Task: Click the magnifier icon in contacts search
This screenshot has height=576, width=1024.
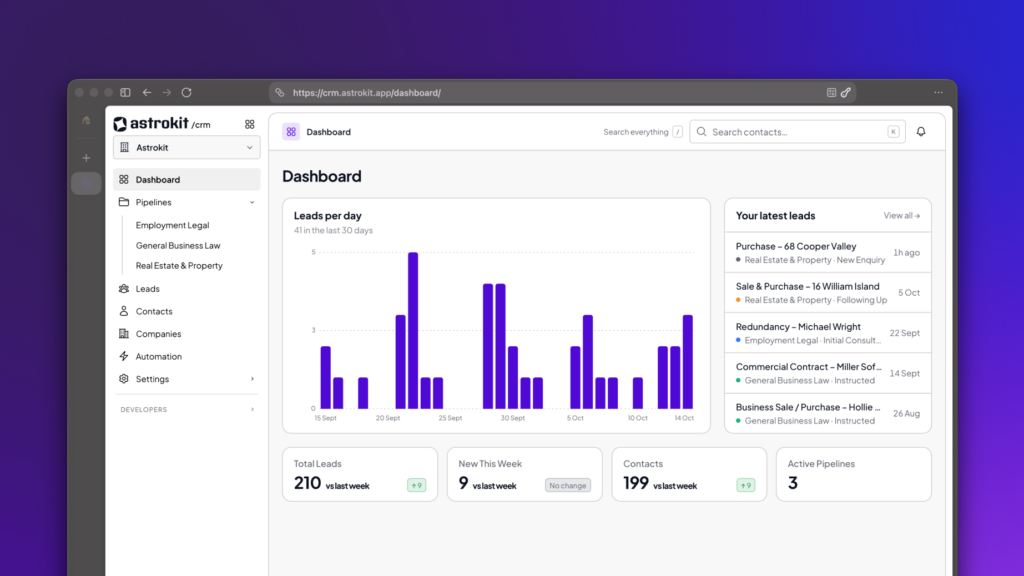Action: tap(701, 132)
